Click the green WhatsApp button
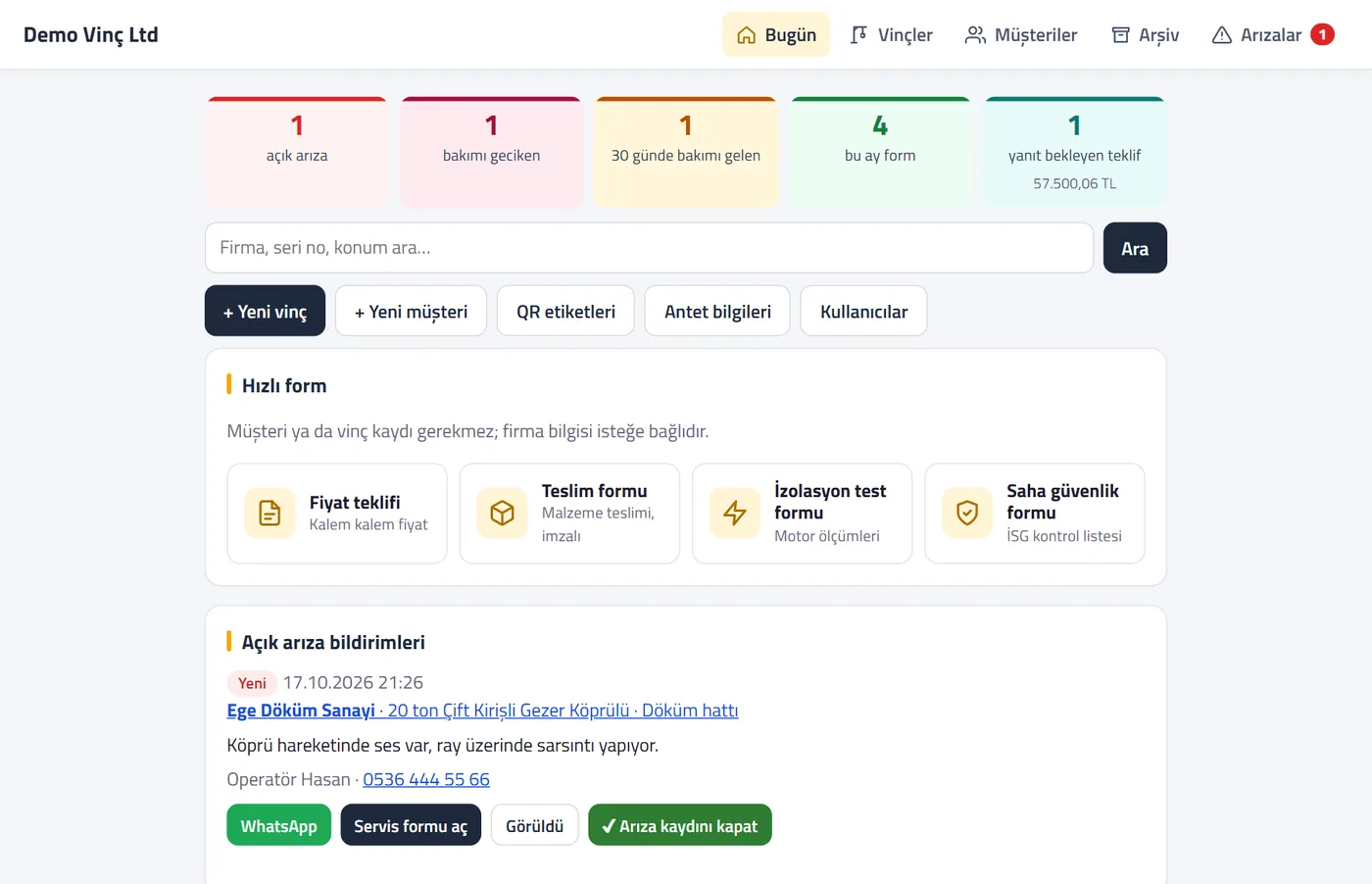The height and width of the screenshot is (884, 1372). [279, 825]
